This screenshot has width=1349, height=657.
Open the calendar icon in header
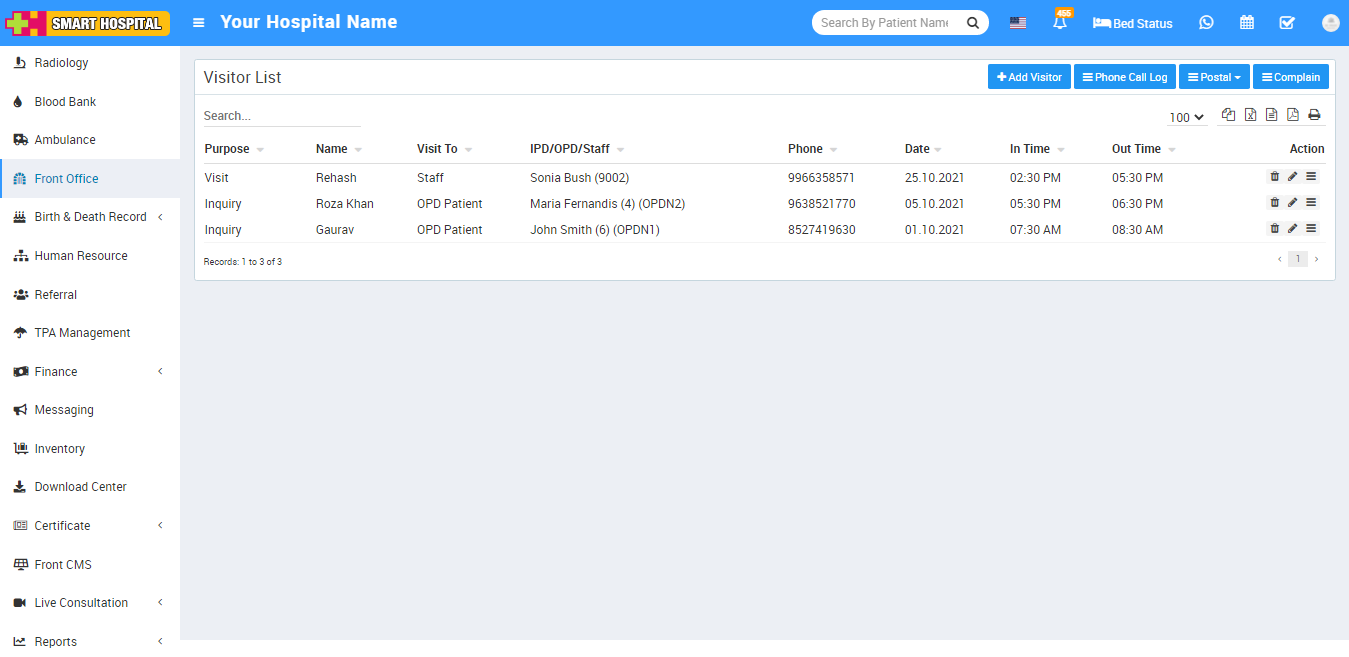[1247, 23]
